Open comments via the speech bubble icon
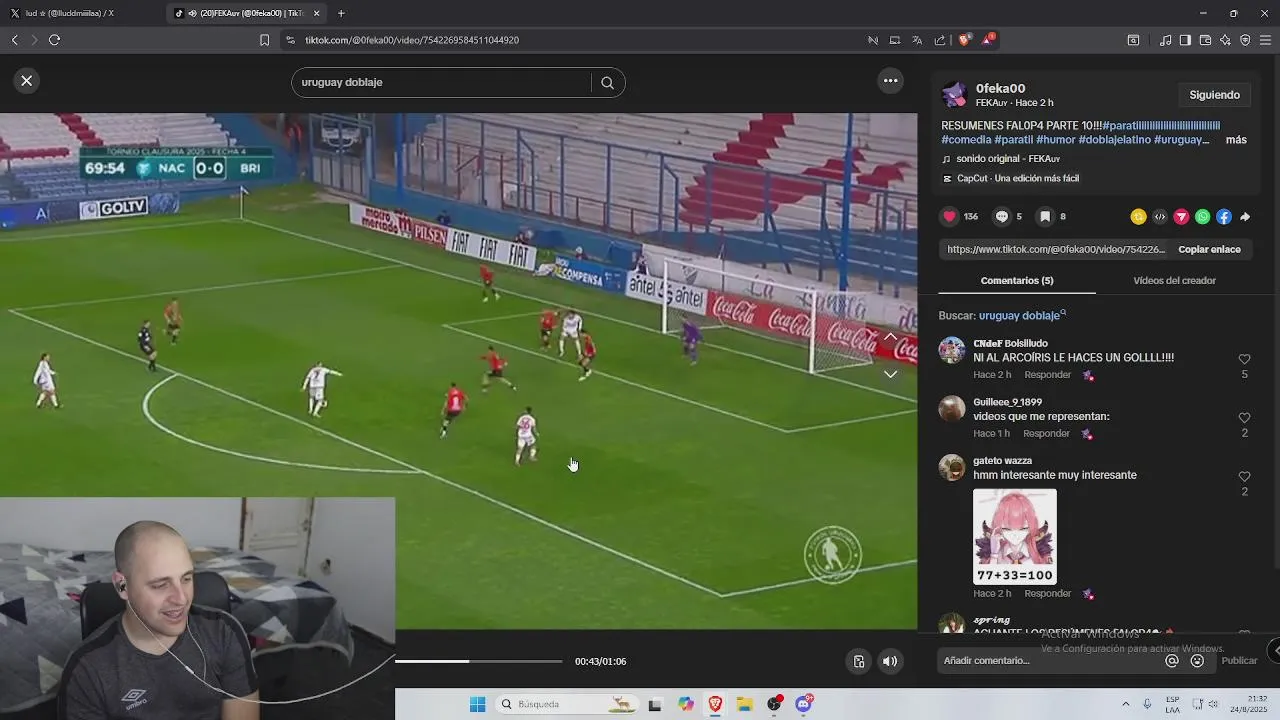This screenshot has width=1280, height=720. (1001, 216)
